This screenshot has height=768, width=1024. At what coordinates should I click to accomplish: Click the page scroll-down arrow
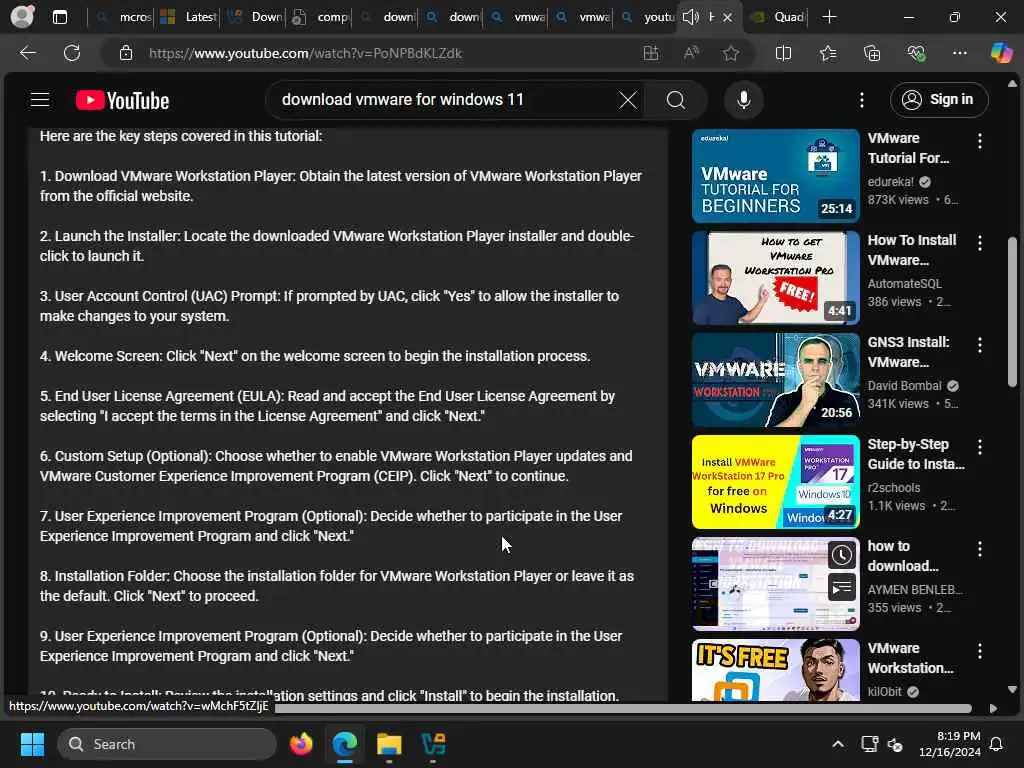[x=1012, y=689]
